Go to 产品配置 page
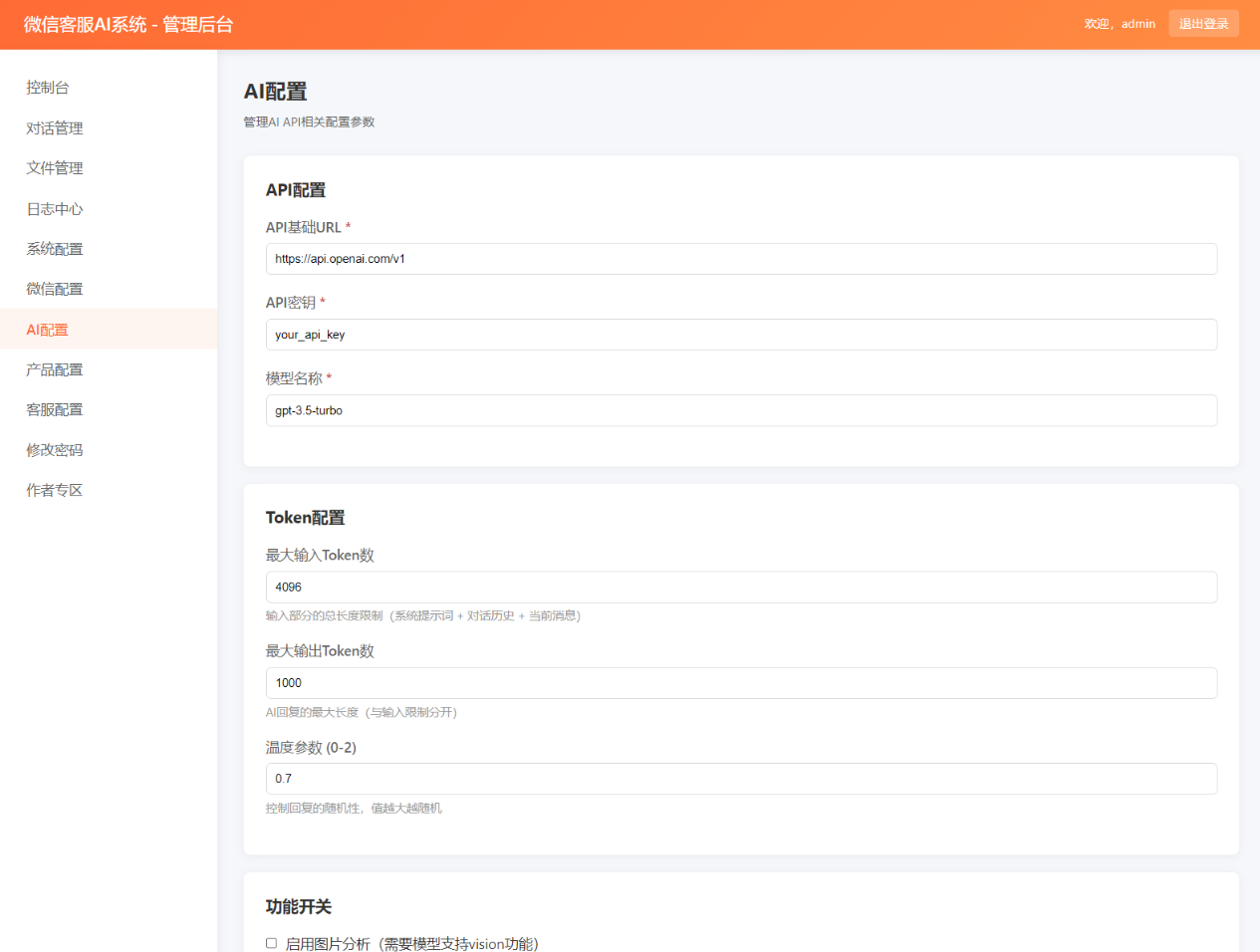The height and width of the screenshot is (952, 1260). [55, 369]
